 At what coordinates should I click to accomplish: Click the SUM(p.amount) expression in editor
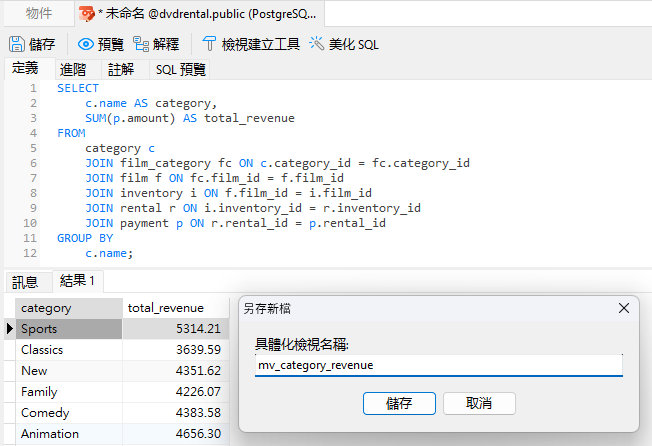[x=130, y=118]
